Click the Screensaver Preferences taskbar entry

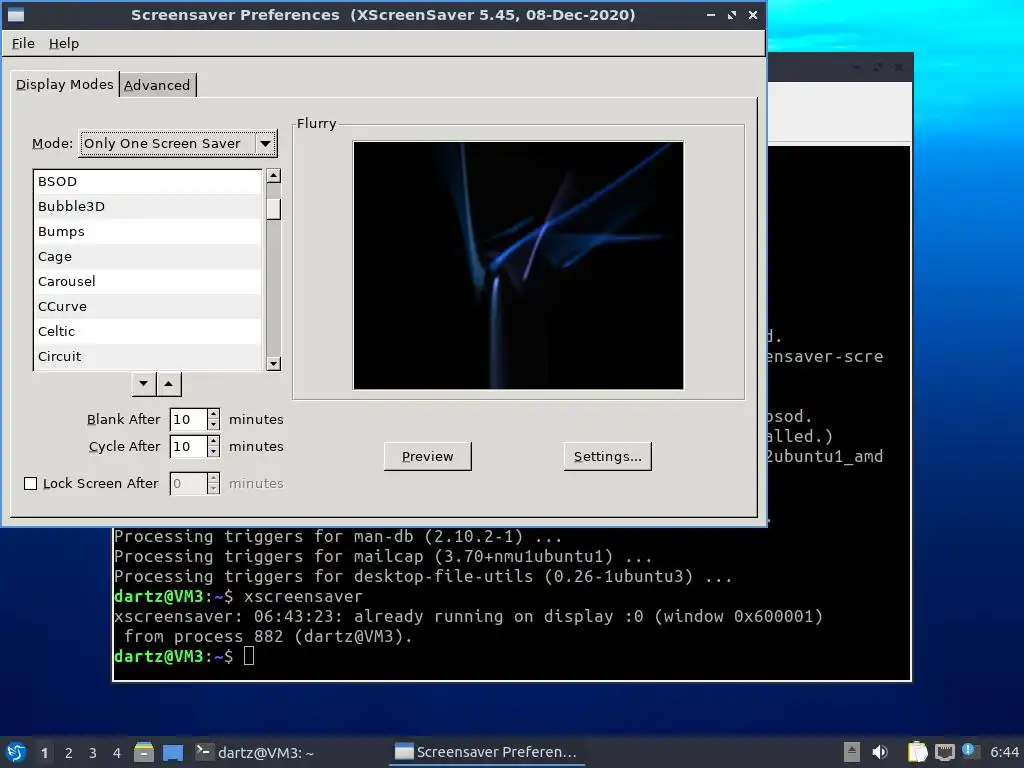point(486,752)
